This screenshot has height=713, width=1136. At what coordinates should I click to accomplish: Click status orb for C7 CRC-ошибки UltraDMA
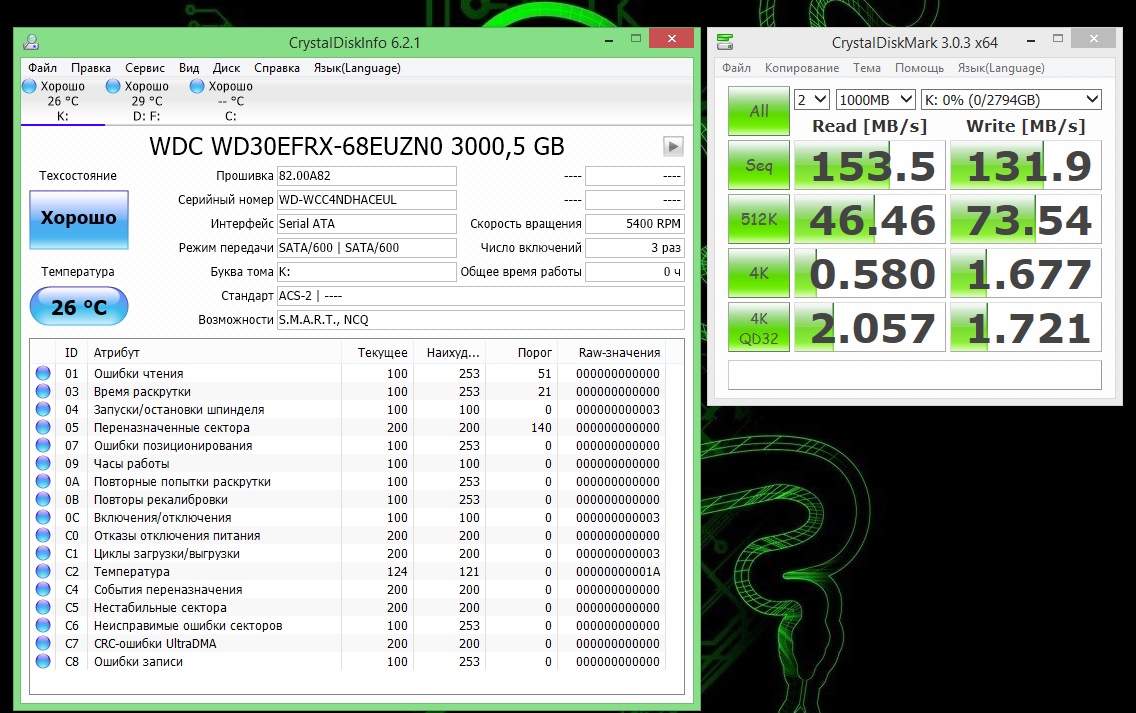(43, 643)
